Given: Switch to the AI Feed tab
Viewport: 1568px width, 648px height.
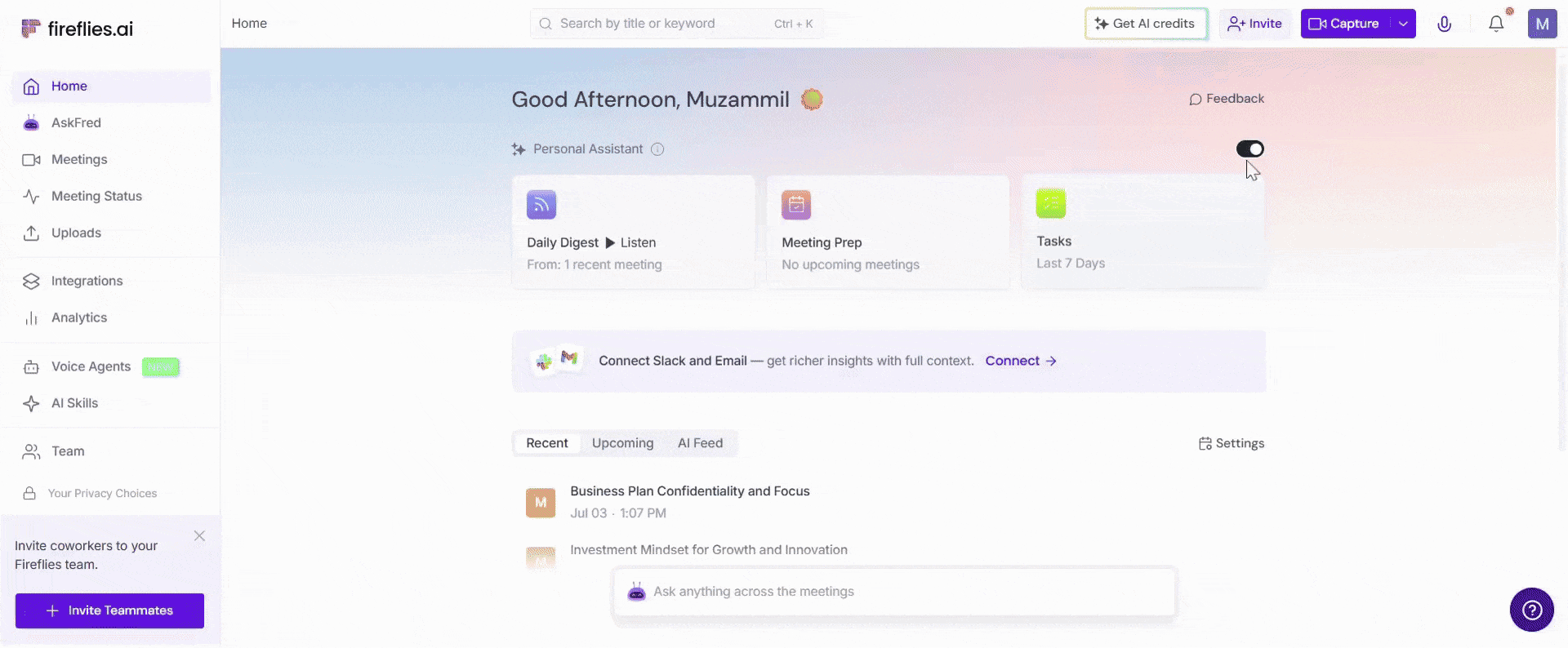Looking at the screenshot, I should pyautogui.click(x=701, y=443).
